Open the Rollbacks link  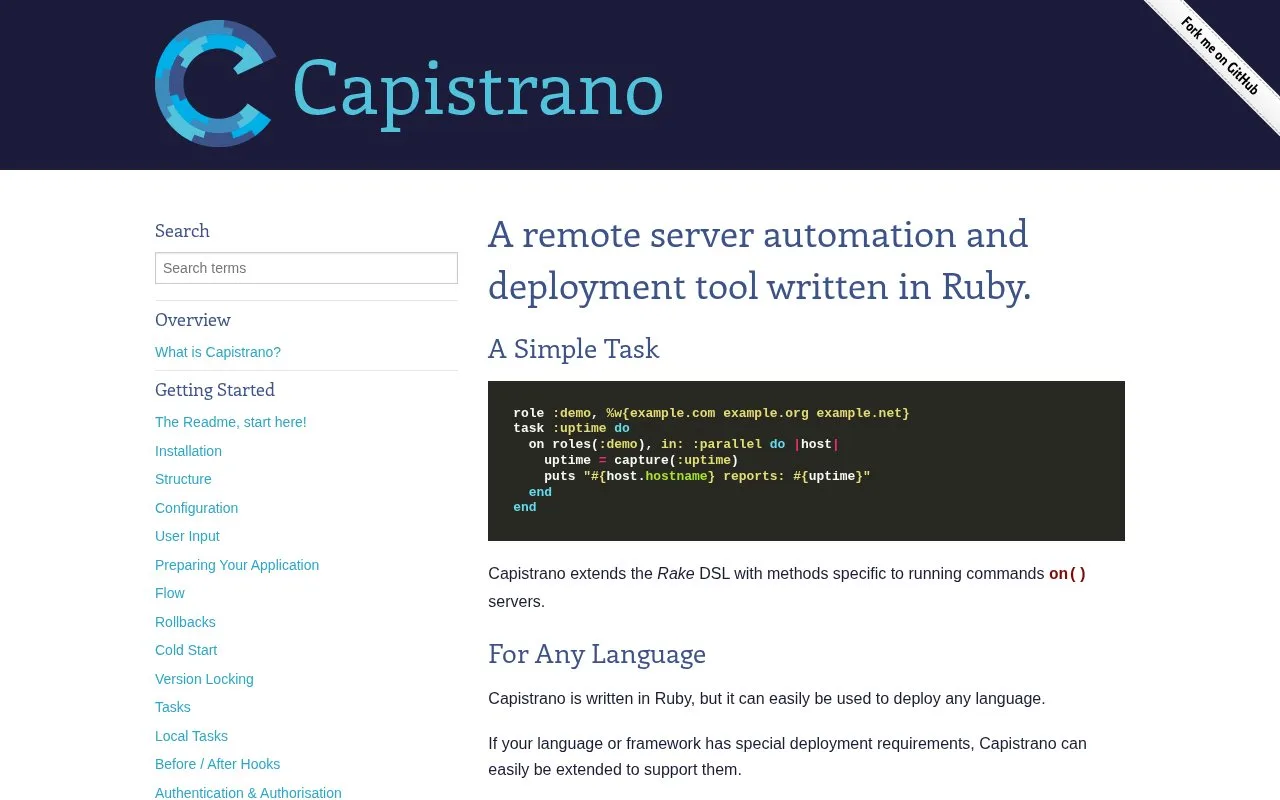click(185, 622)
